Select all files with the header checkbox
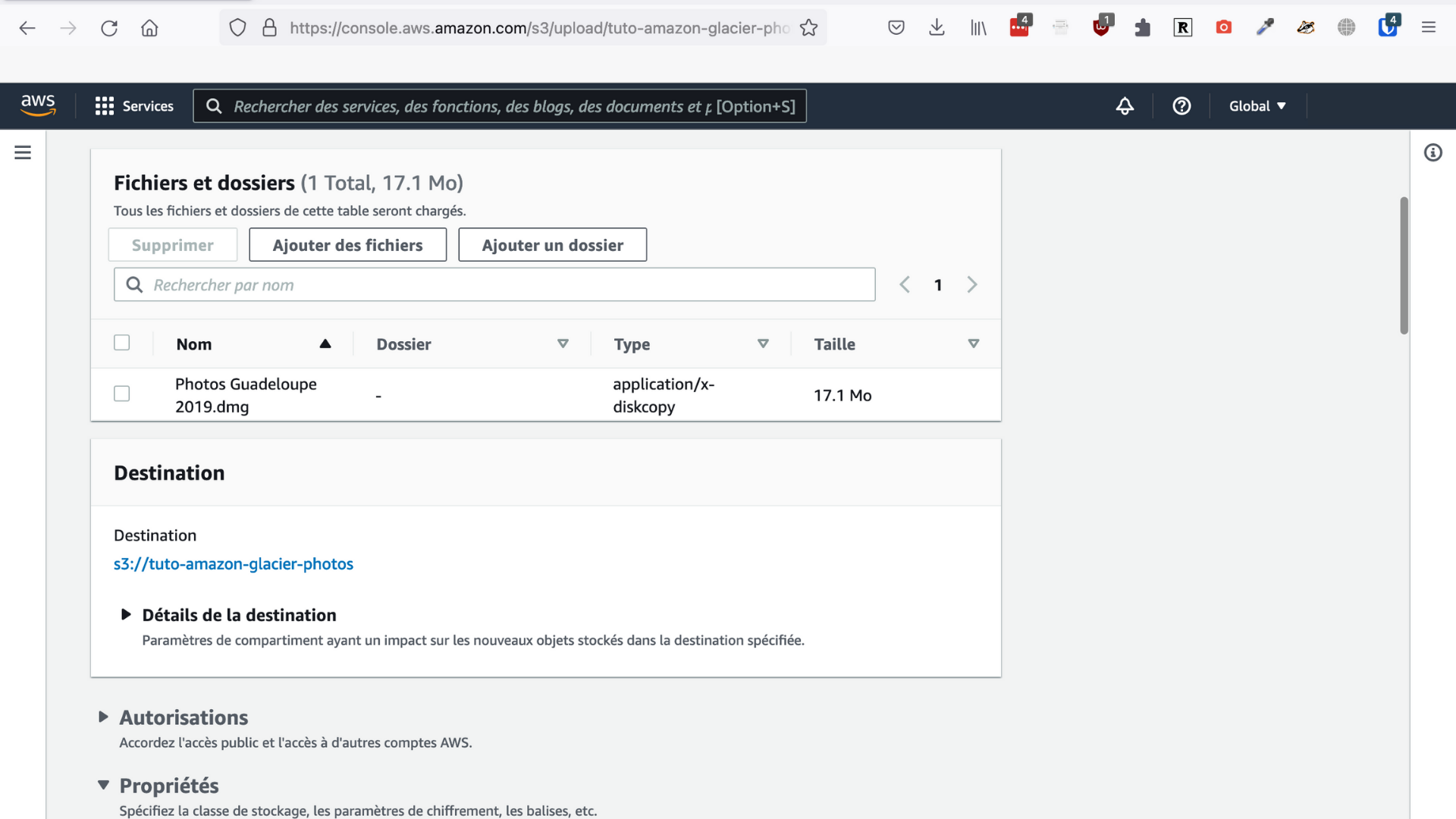Screen dimensions: 1456x819 point(121,343)
